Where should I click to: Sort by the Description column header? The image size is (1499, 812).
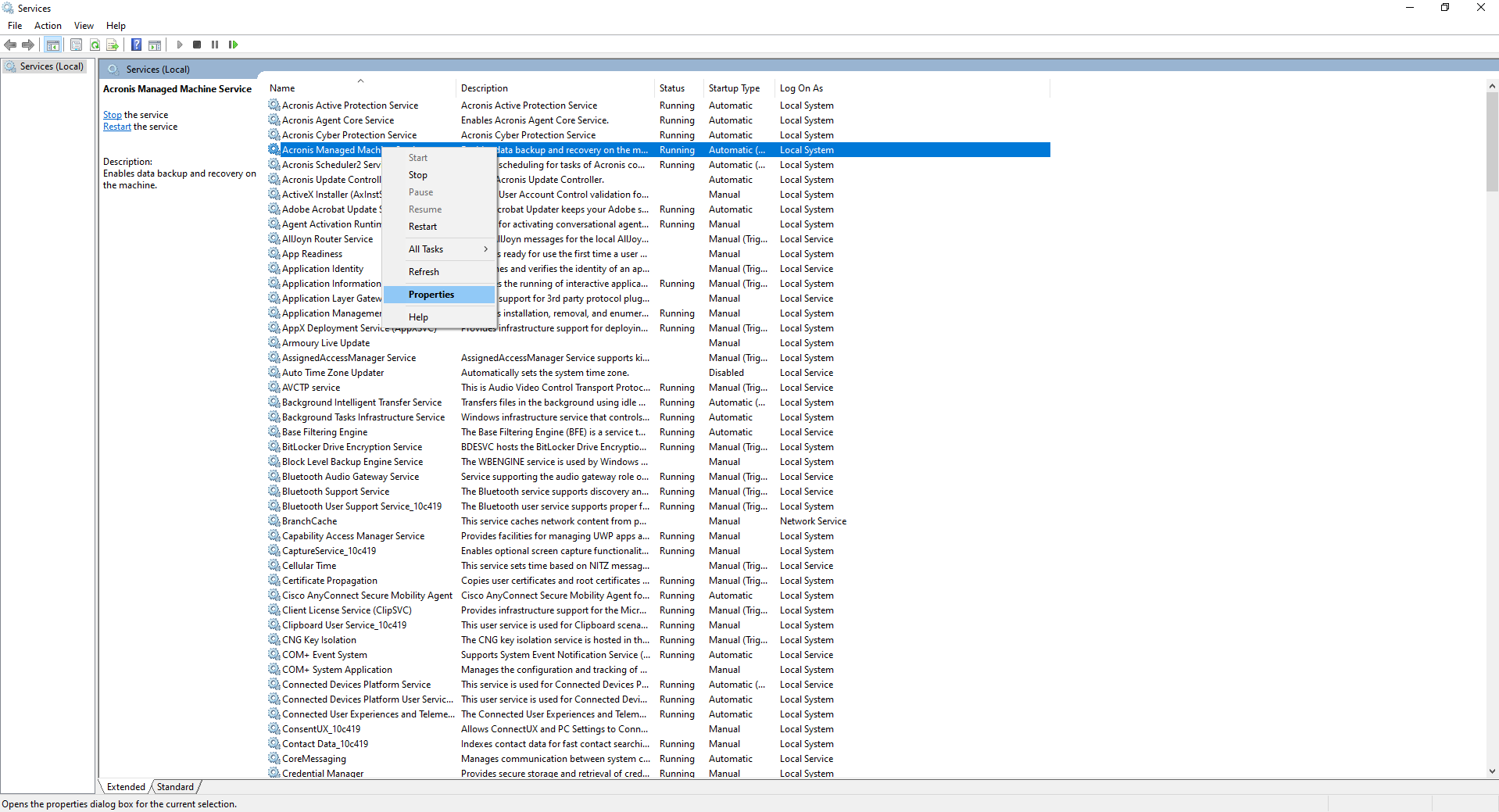pyautogui.click(x=555, y=88)
